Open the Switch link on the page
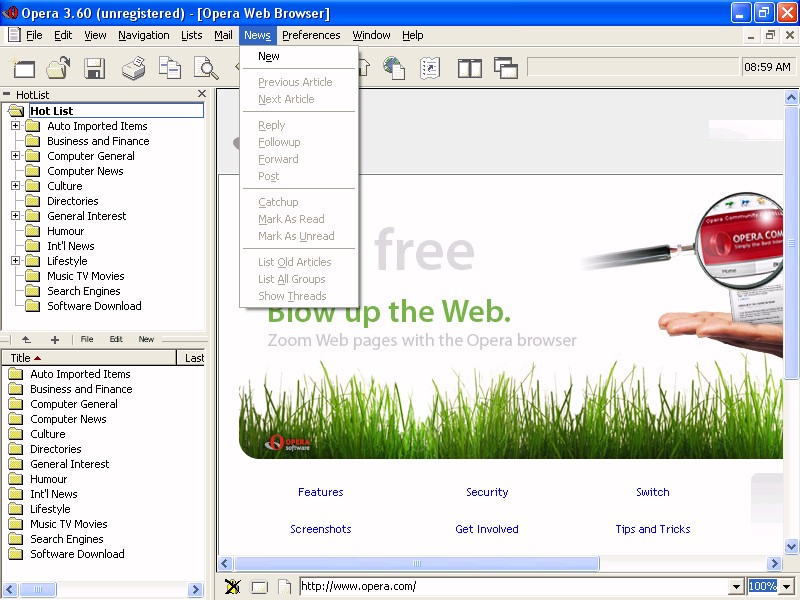 [653, 492]
